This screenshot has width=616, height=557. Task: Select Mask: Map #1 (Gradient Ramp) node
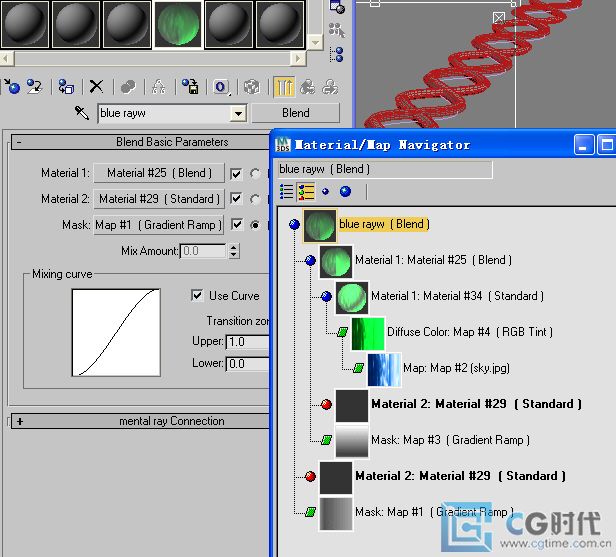(x=434, y=512)
